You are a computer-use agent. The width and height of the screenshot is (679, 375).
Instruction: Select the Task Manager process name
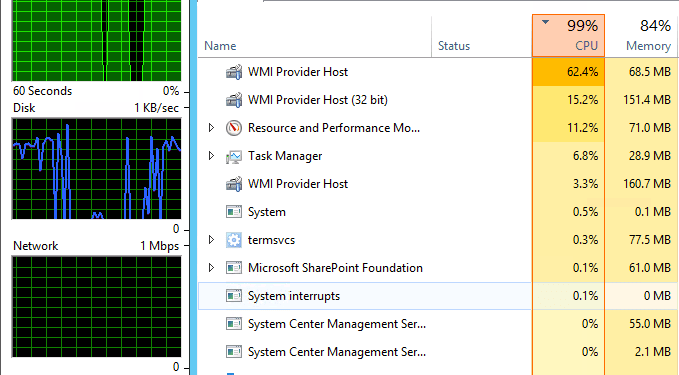point(285,156)
